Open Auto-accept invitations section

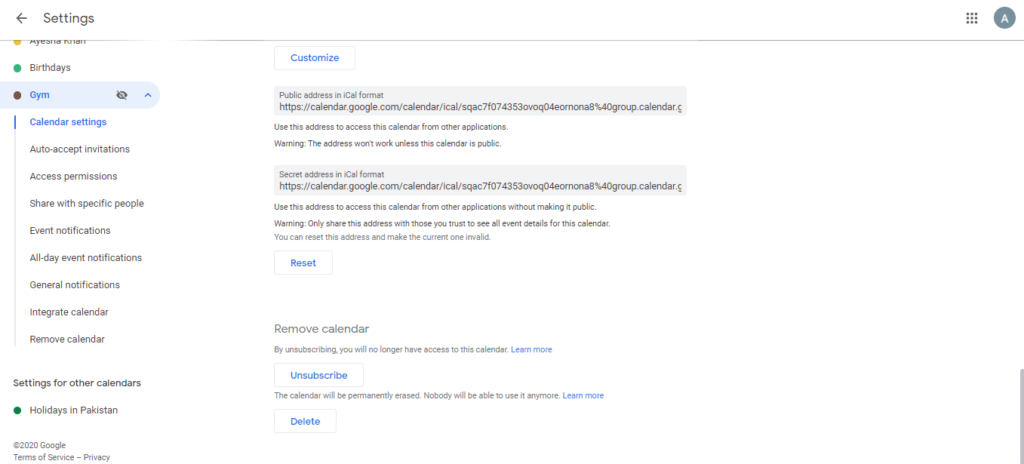80,149
